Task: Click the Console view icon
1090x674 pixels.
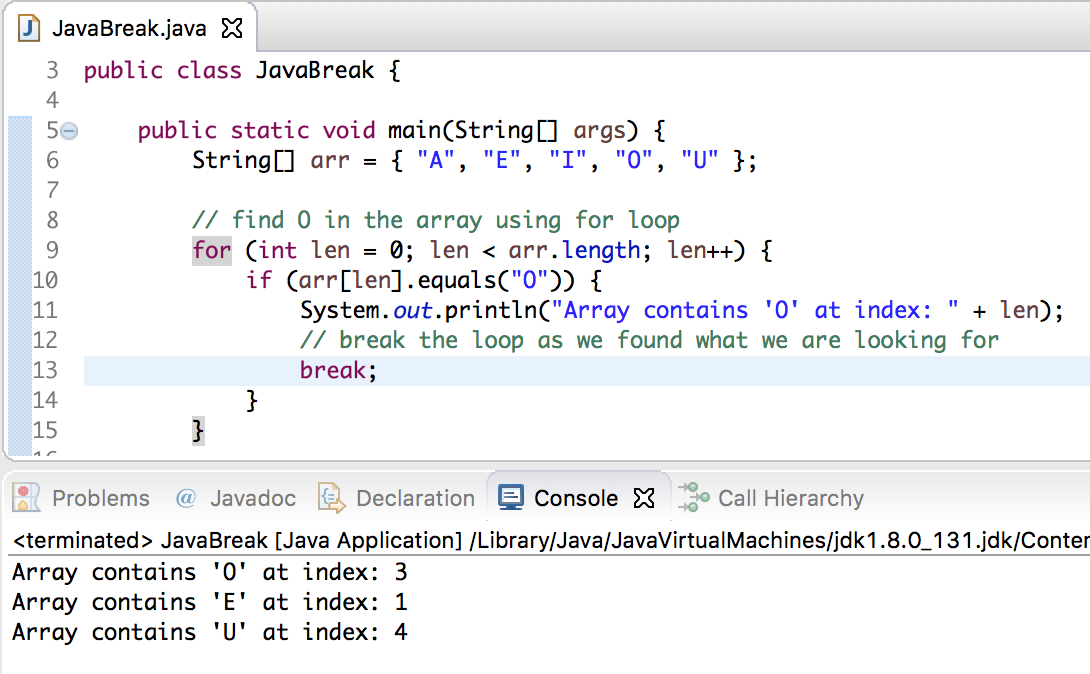Action: point(511,497)
